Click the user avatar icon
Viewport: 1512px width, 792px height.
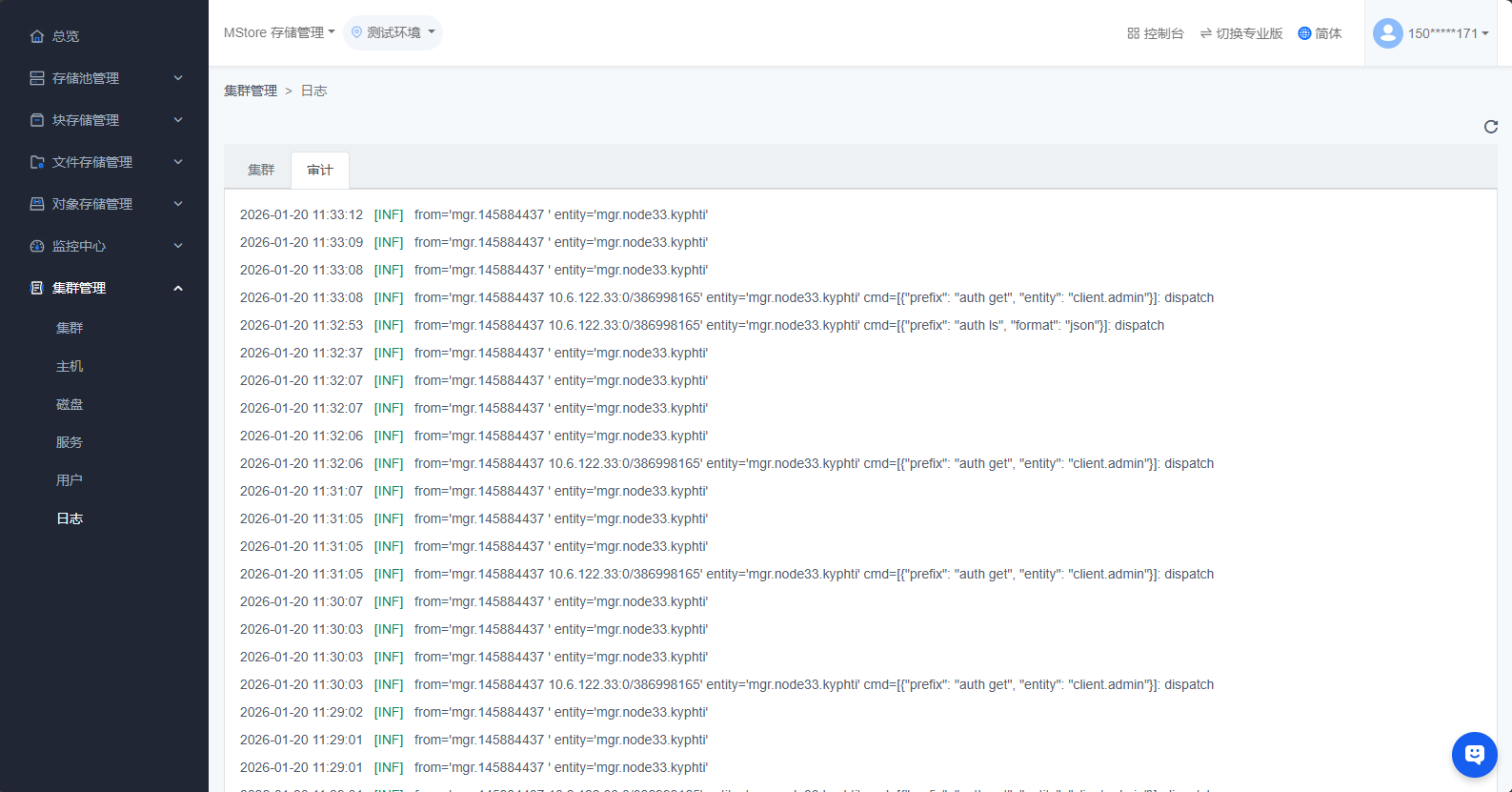(x=1387, y=33)
